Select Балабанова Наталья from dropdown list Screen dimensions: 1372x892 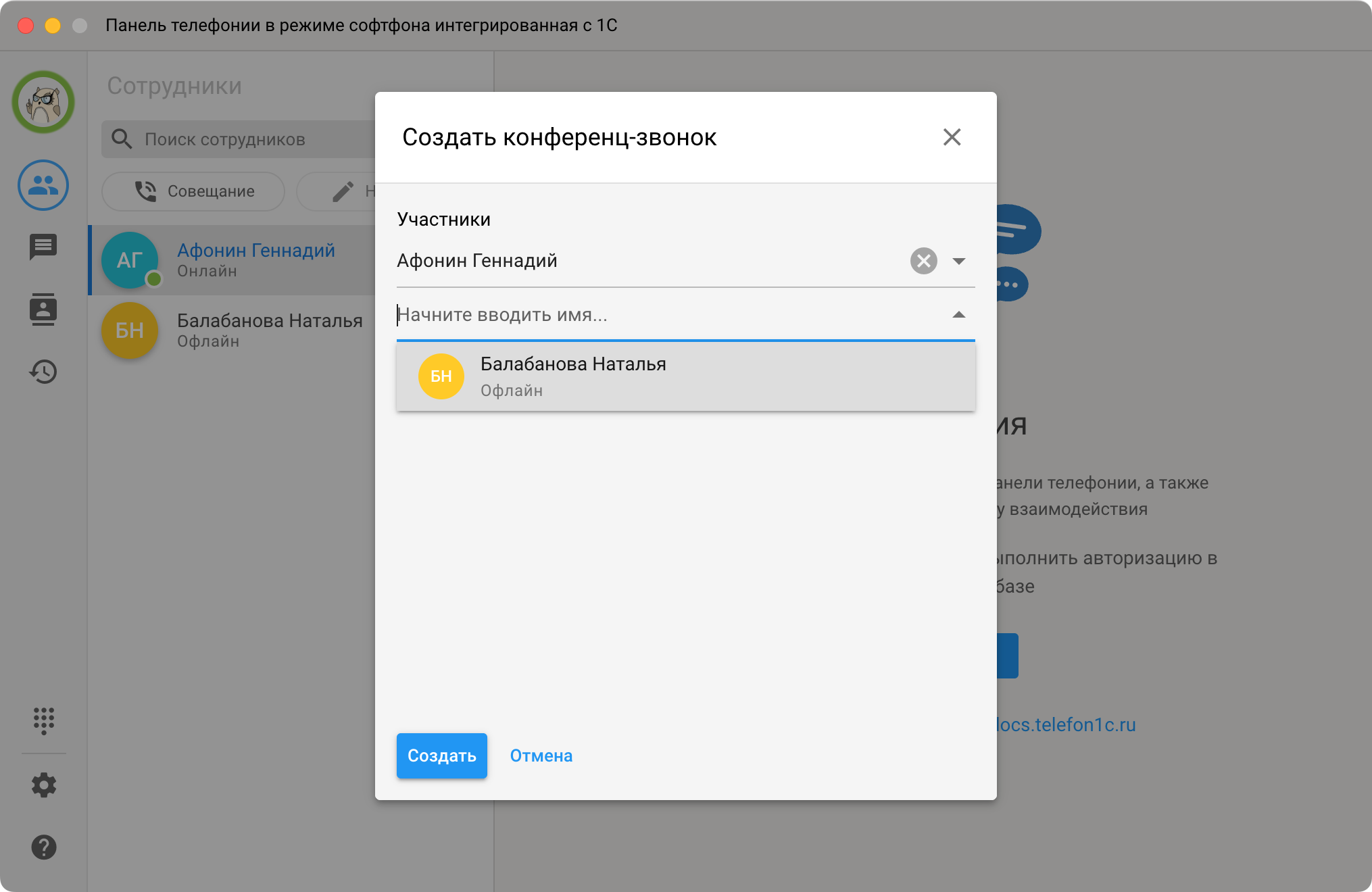685,376
